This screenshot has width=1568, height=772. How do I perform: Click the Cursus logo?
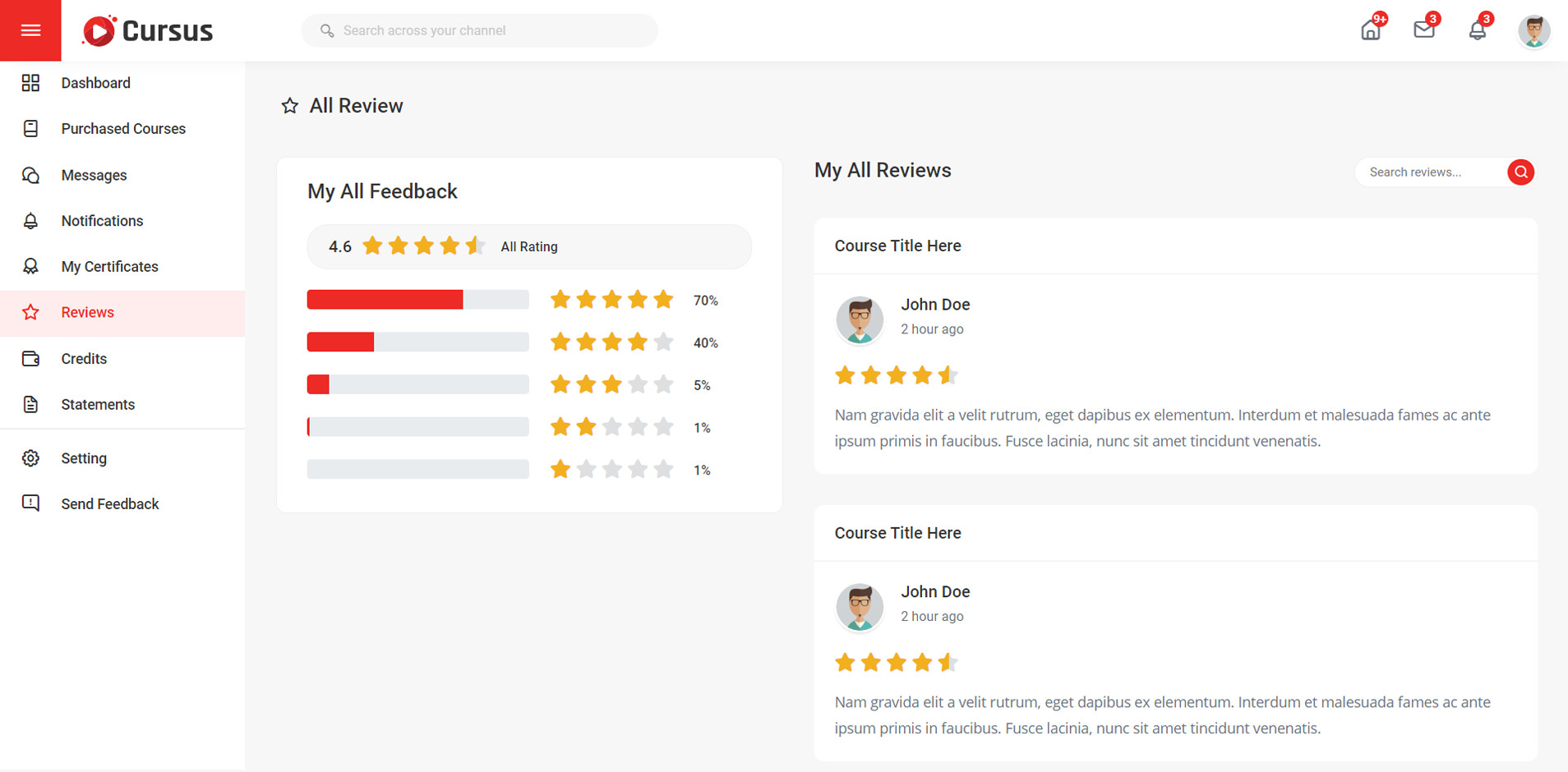point(148,31)
